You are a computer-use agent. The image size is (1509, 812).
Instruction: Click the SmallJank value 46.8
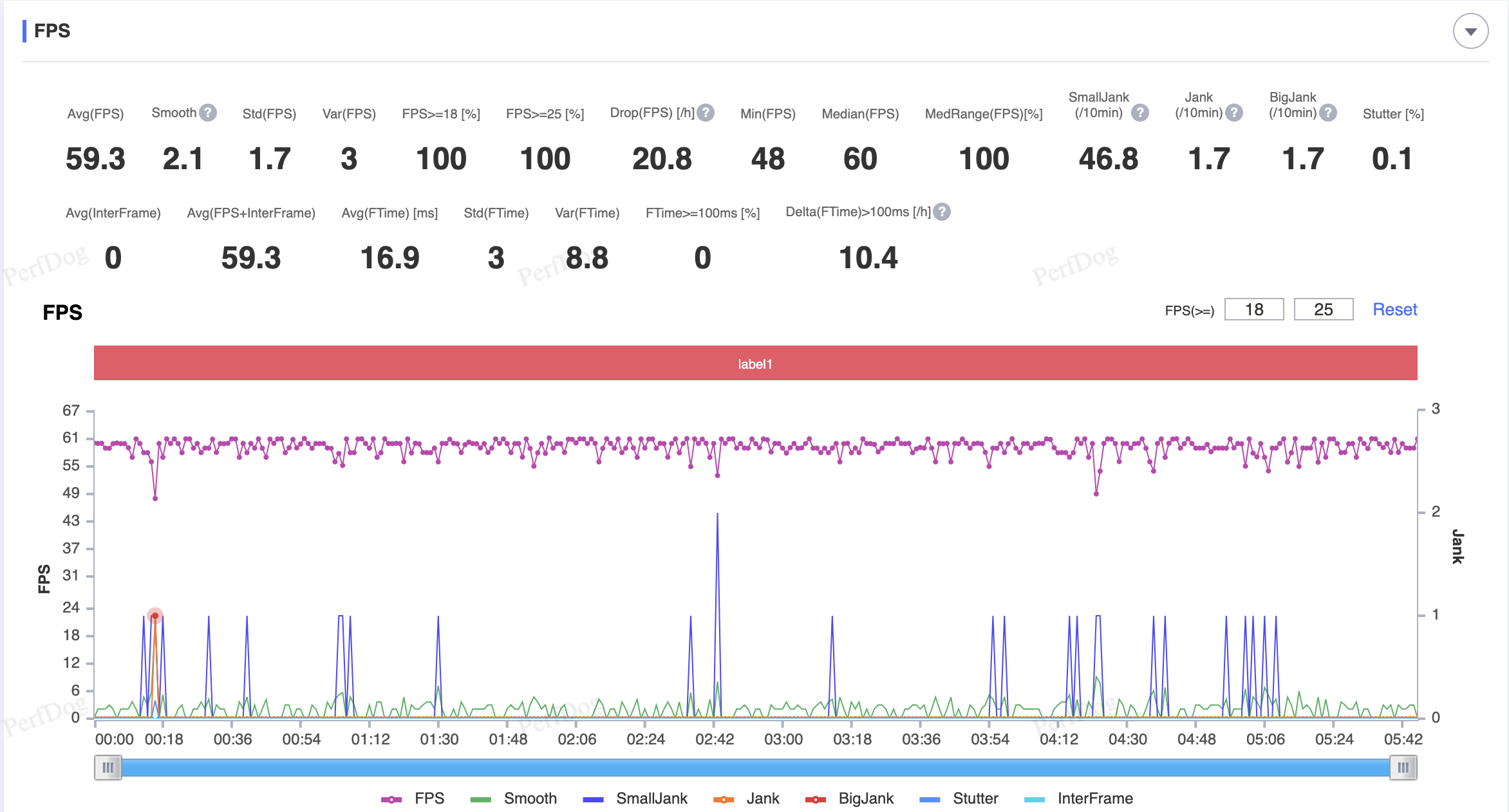[1108, 159]
